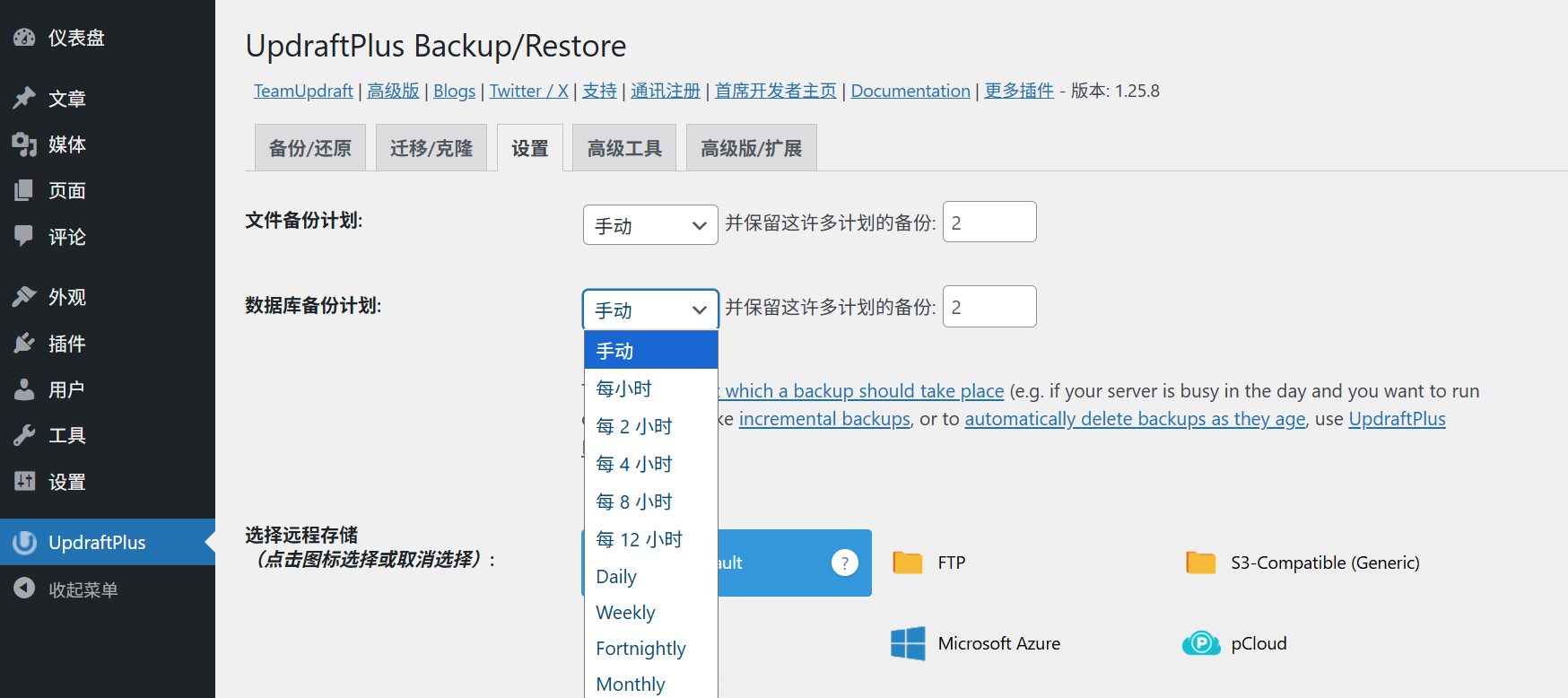This screenshot has height=698, width=1568.
Task: Choose 每小时 from the dropdown list
Action: pyautogui.click(x=650, y=388)
